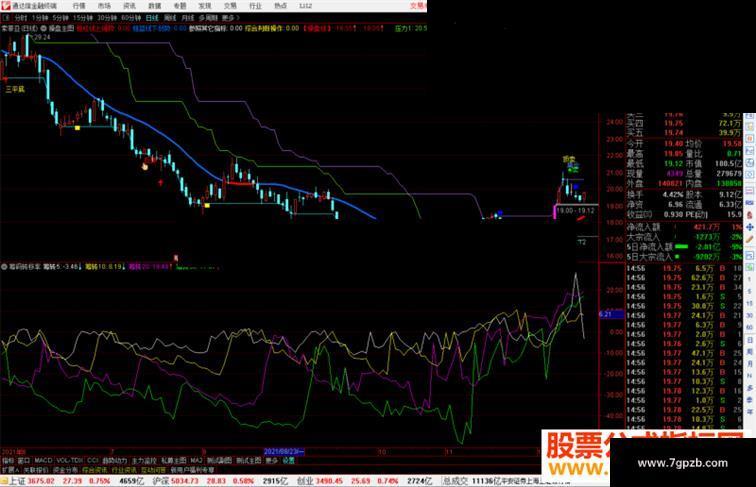Open the 互动问答 tab

point(153,470)
